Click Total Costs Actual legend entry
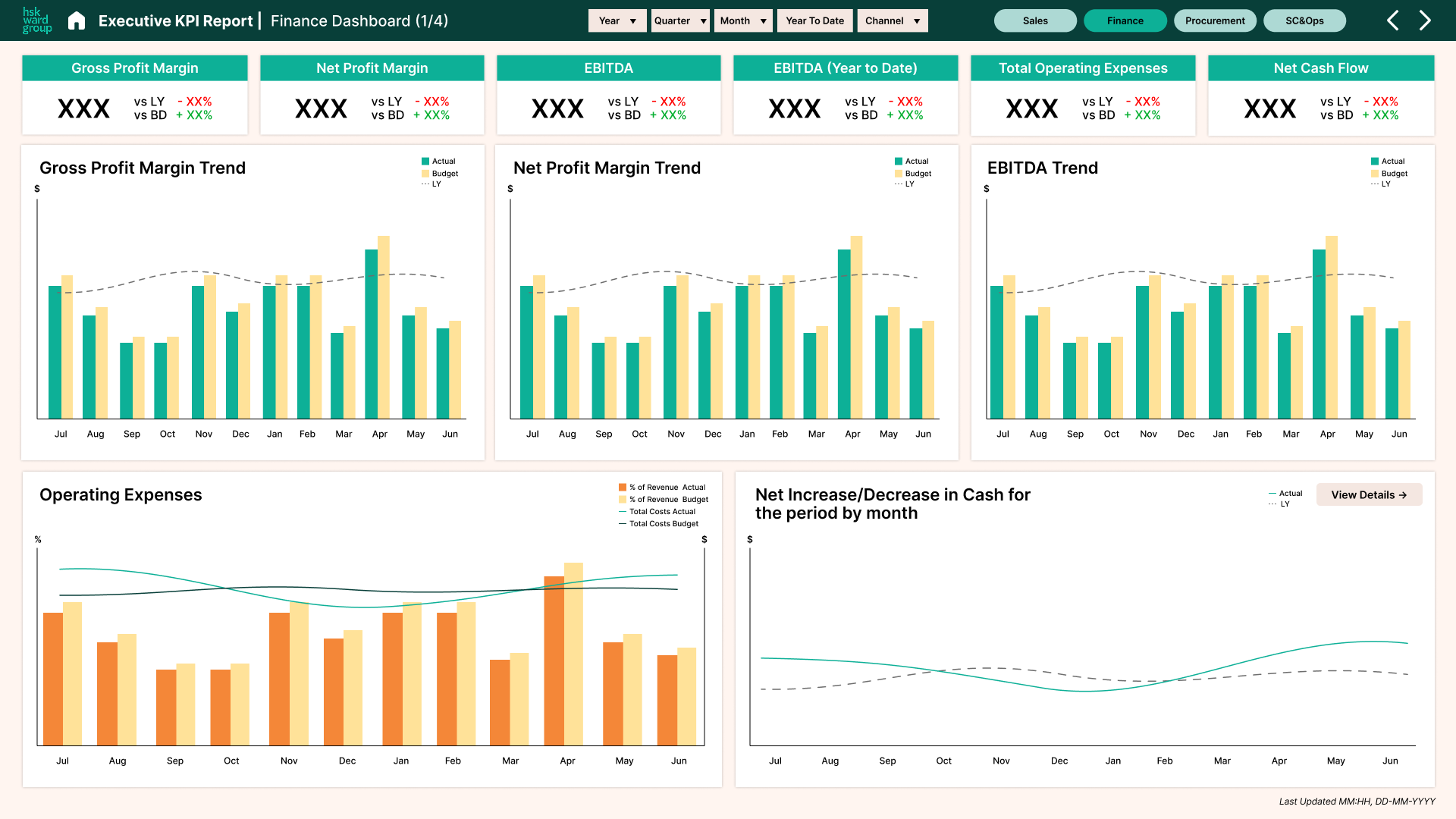The height and width of the screenshot is (819, 1456). pos(657,512)
